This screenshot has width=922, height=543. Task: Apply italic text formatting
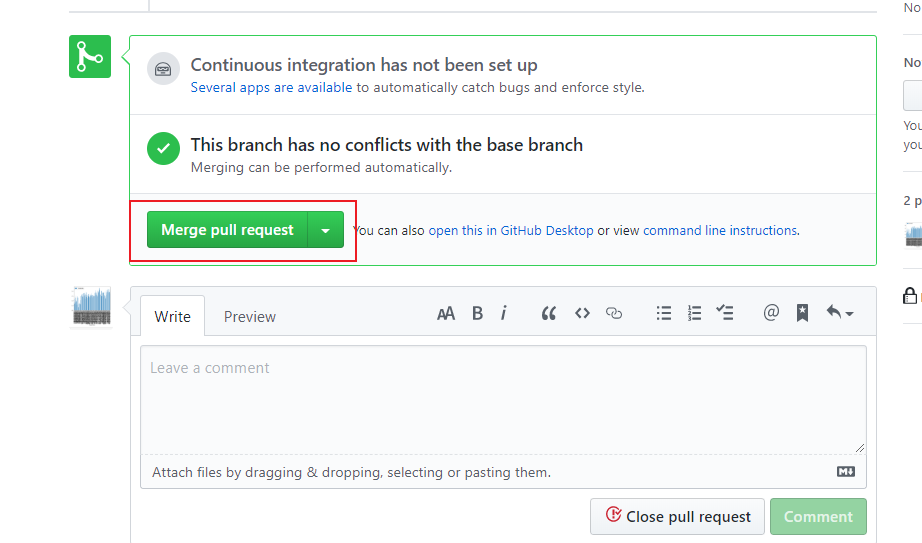click(504, 314)
